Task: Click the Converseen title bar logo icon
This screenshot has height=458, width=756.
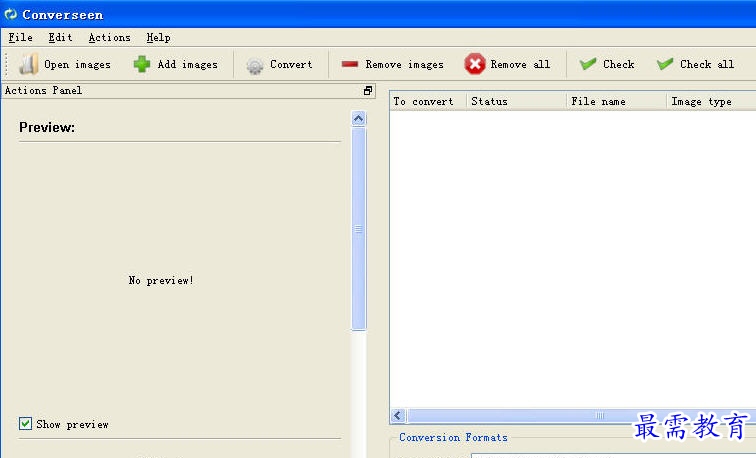Action: (x=10, y=14)
